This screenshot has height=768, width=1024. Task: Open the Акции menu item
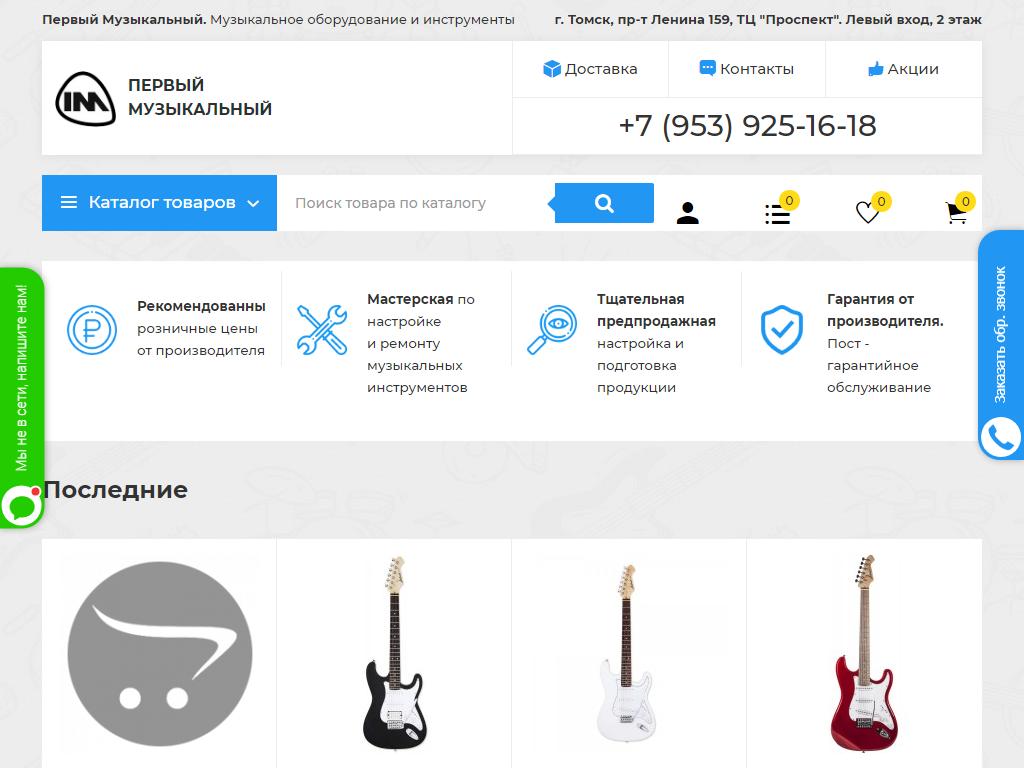(x=903, y=69)
